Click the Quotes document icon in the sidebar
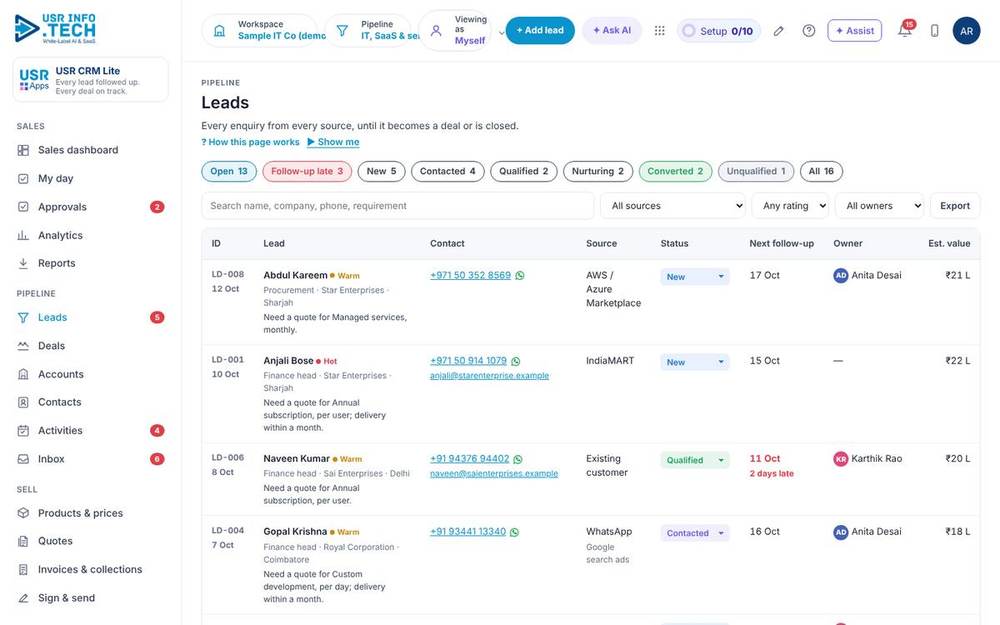1000x625 pixels. tap(23, 541)
